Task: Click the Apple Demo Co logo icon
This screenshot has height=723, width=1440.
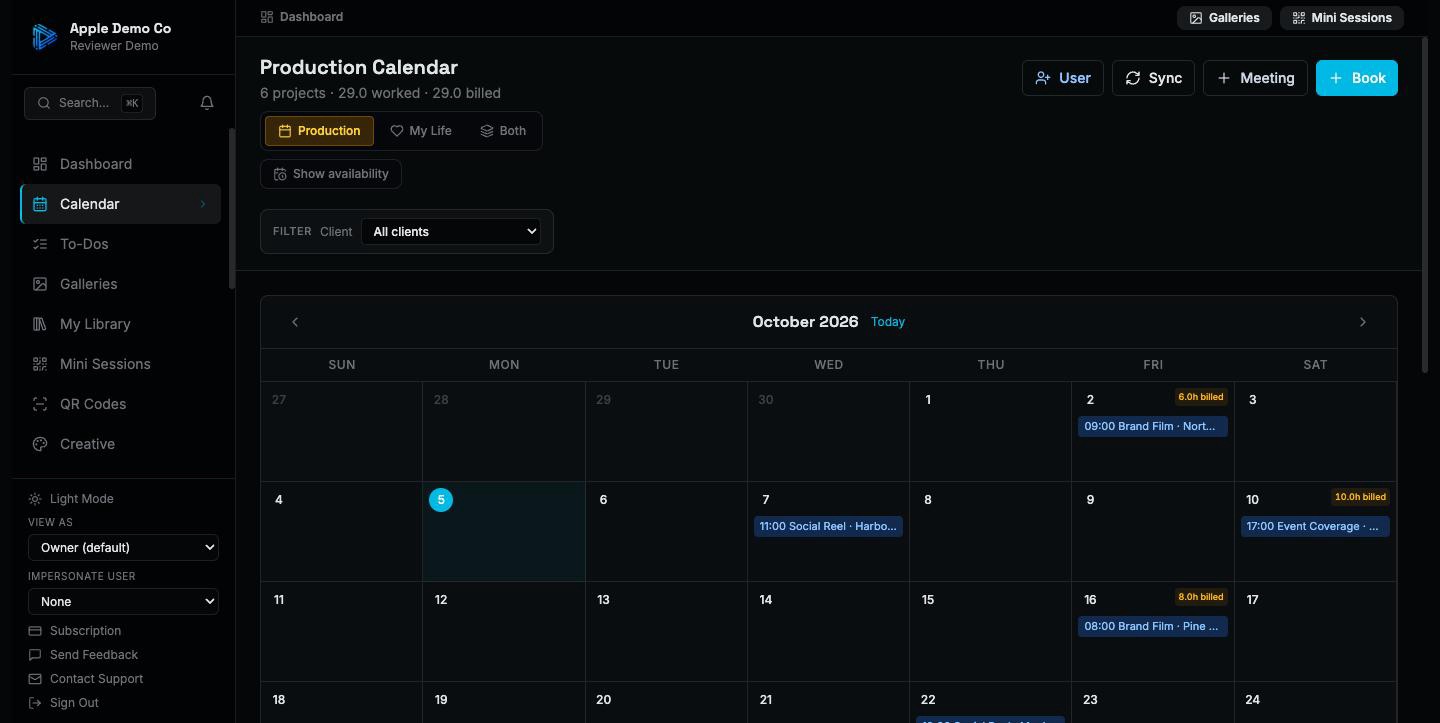Action: [44, 37]
